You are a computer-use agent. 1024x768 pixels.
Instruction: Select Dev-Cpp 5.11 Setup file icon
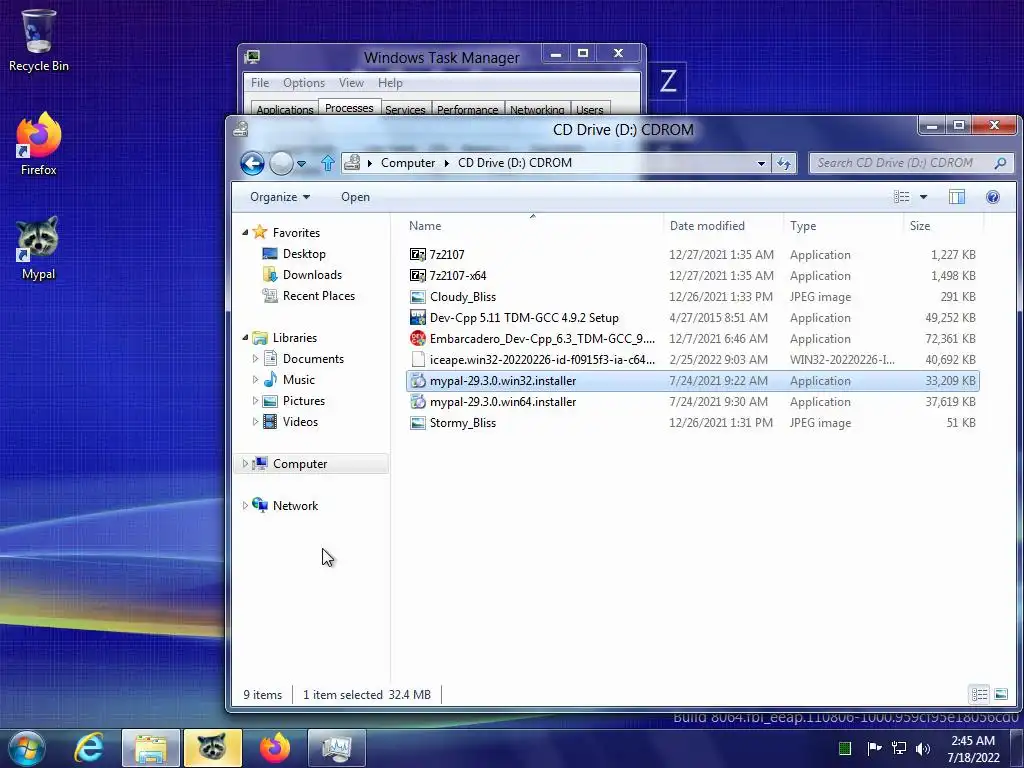tap(418, 317)
